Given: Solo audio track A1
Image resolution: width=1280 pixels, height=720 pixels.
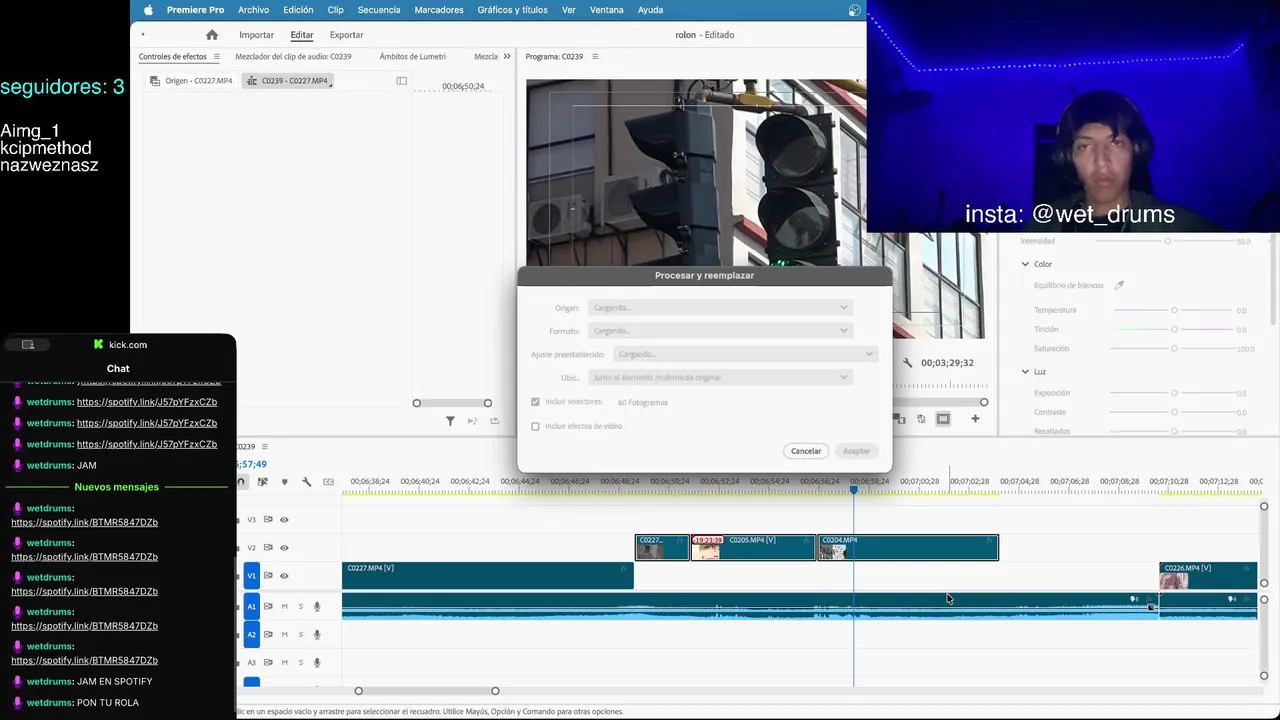Looking at the screenshot, I should pos(300,606).
